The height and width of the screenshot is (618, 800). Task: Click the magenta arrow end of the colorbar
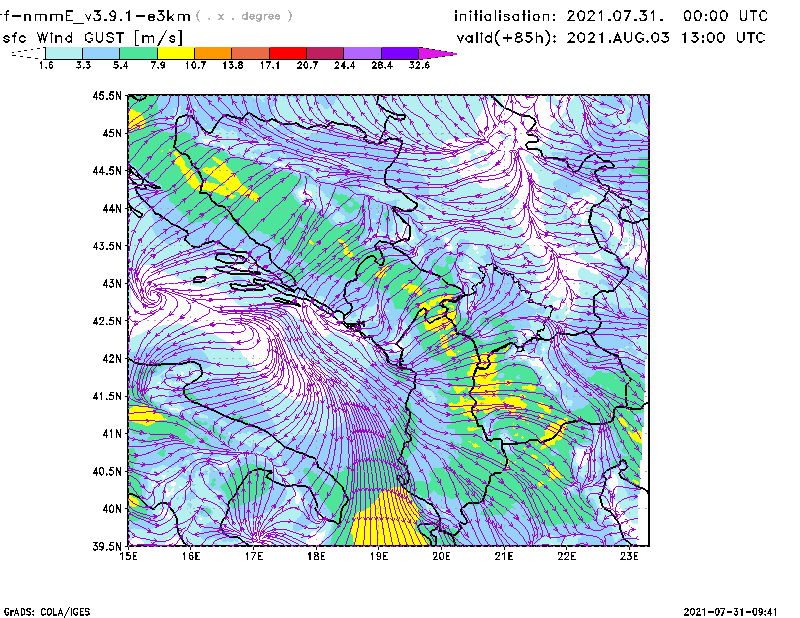click(x=436, y=53)
